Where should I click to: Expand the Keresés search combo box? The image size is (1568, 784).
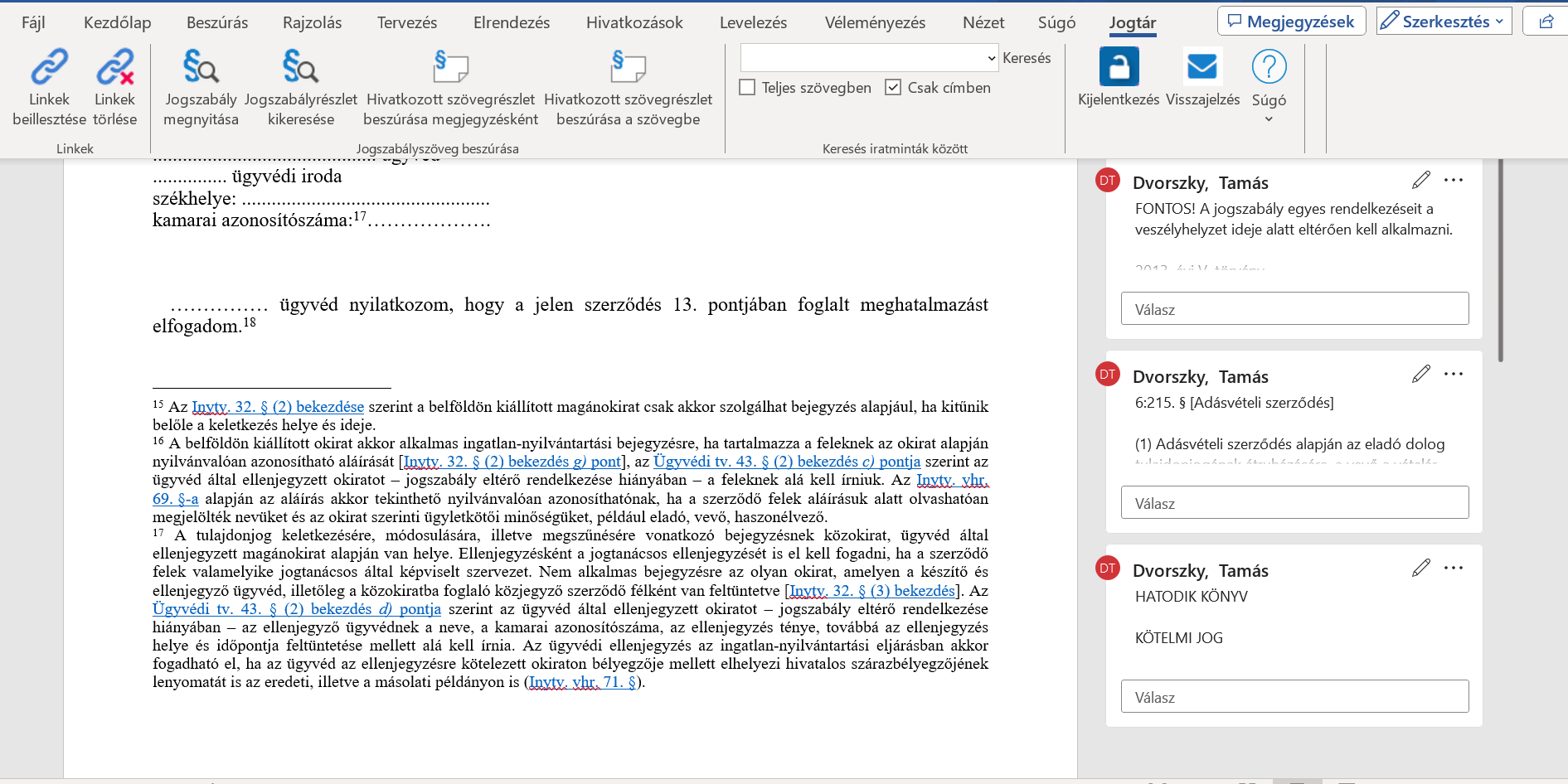pos(991,58)
